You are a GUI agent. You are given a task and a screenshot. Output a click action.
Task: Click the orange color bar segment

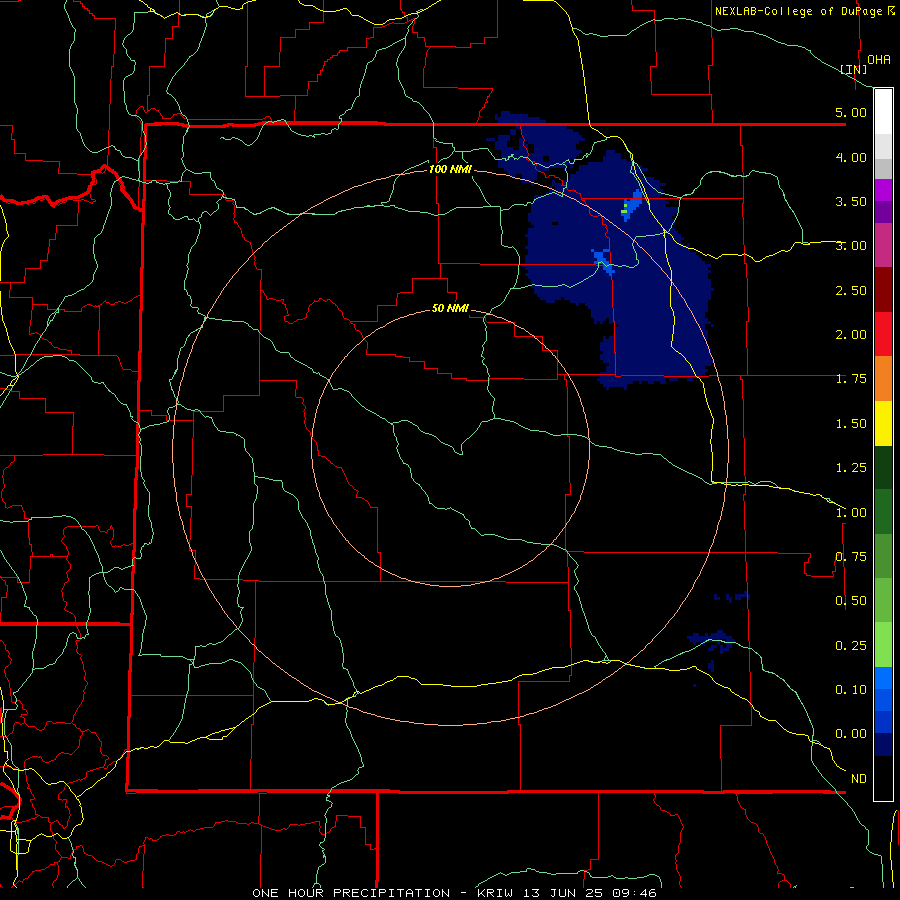[883, 378]
